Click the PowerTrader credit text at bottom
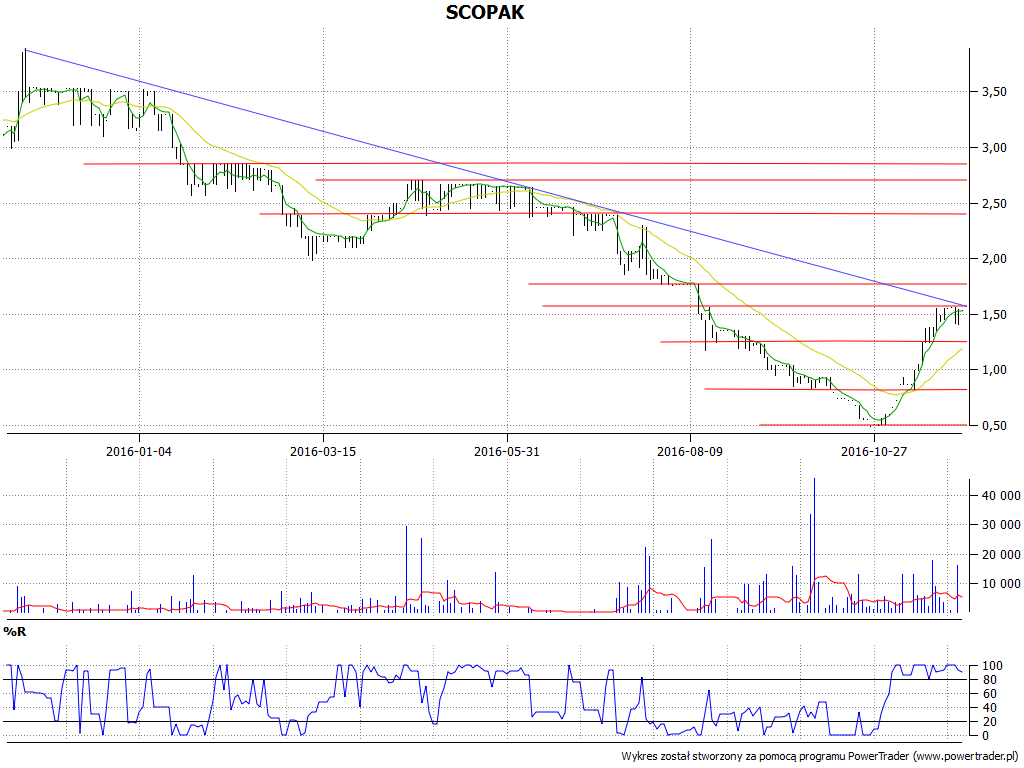The image size is (1024, 768). click(x=820, y=756)
